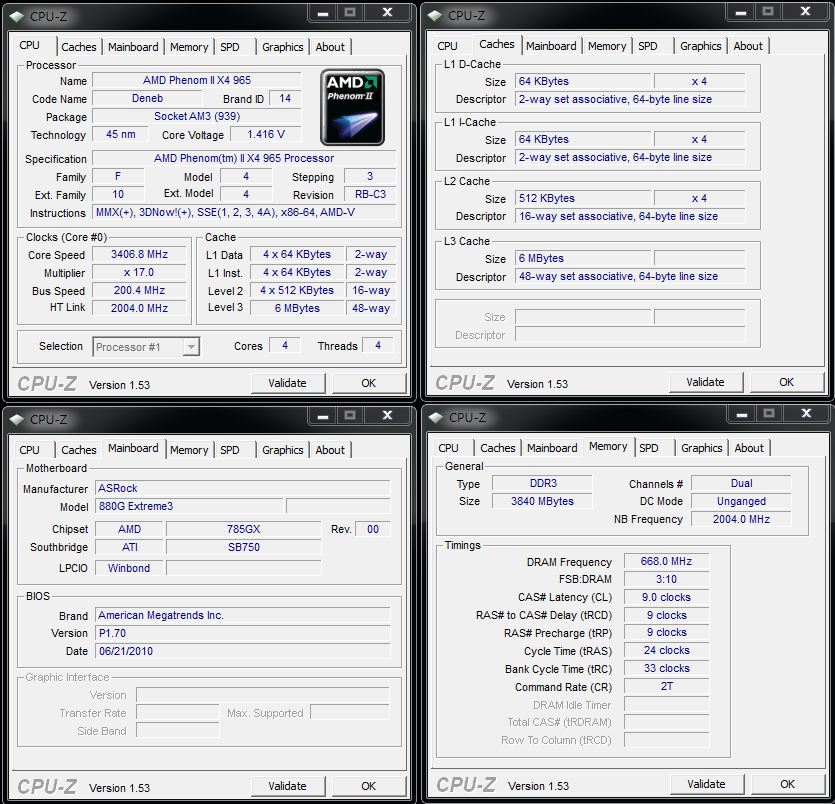Select Mainboard tab in the Caches window

551,46
